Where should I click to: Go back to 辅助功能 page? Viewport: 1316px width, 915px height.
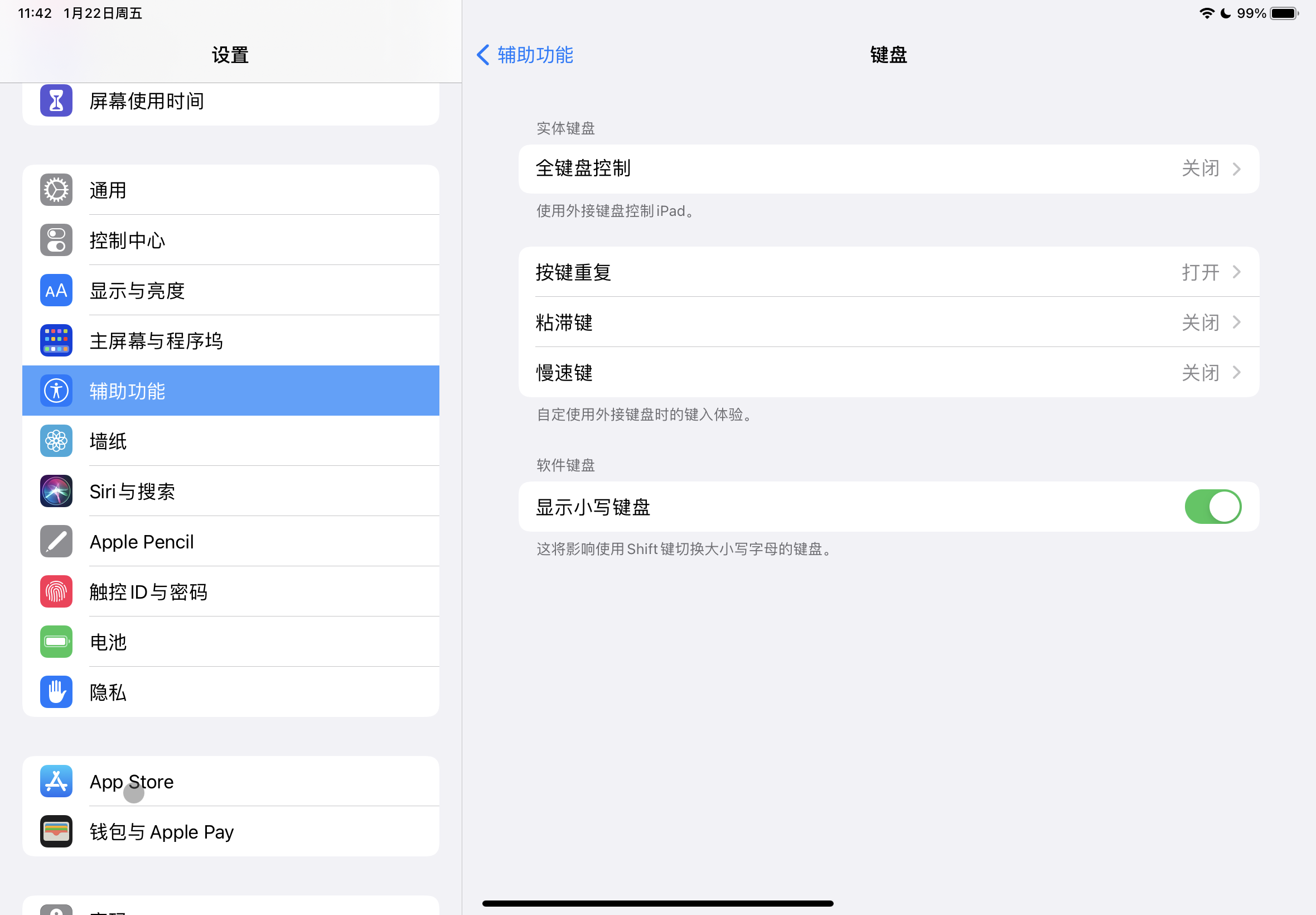point(525,55)
